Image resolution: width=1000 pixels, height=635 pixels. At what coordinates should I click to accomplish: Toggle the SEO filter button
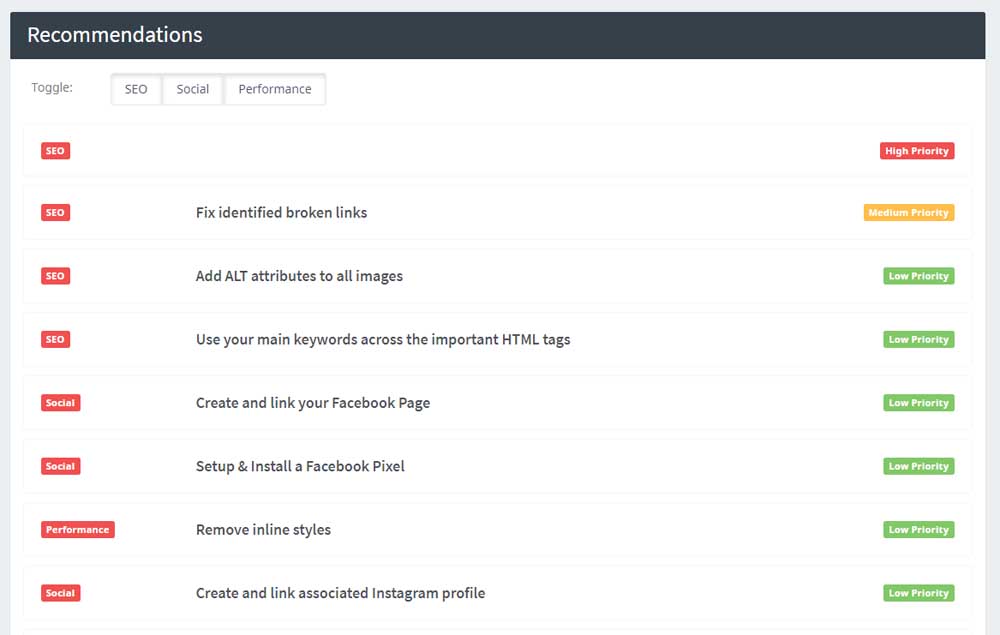click(136, 89)
